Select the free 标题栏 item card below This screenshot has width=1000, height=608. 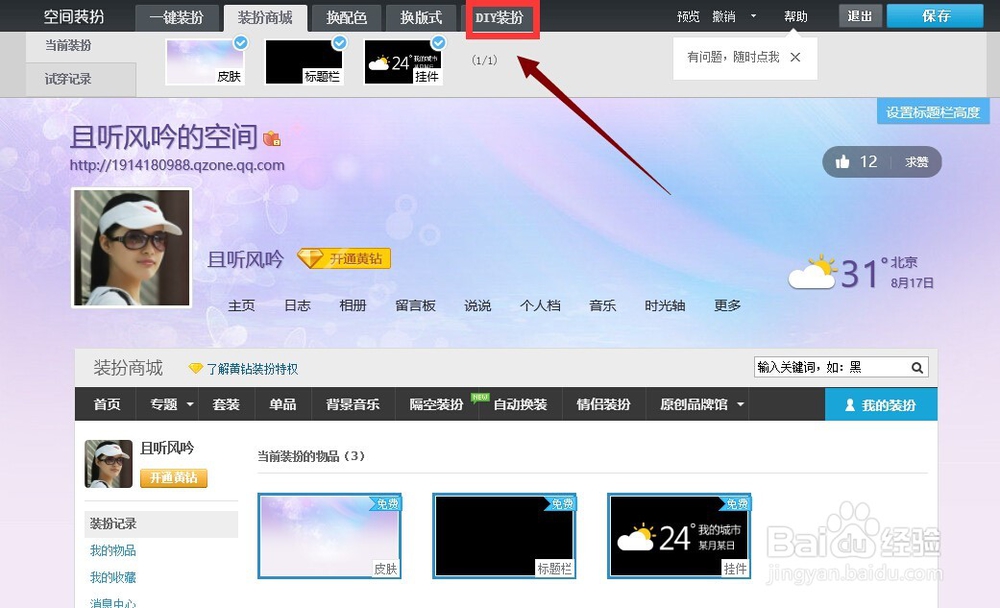point(504,536)
